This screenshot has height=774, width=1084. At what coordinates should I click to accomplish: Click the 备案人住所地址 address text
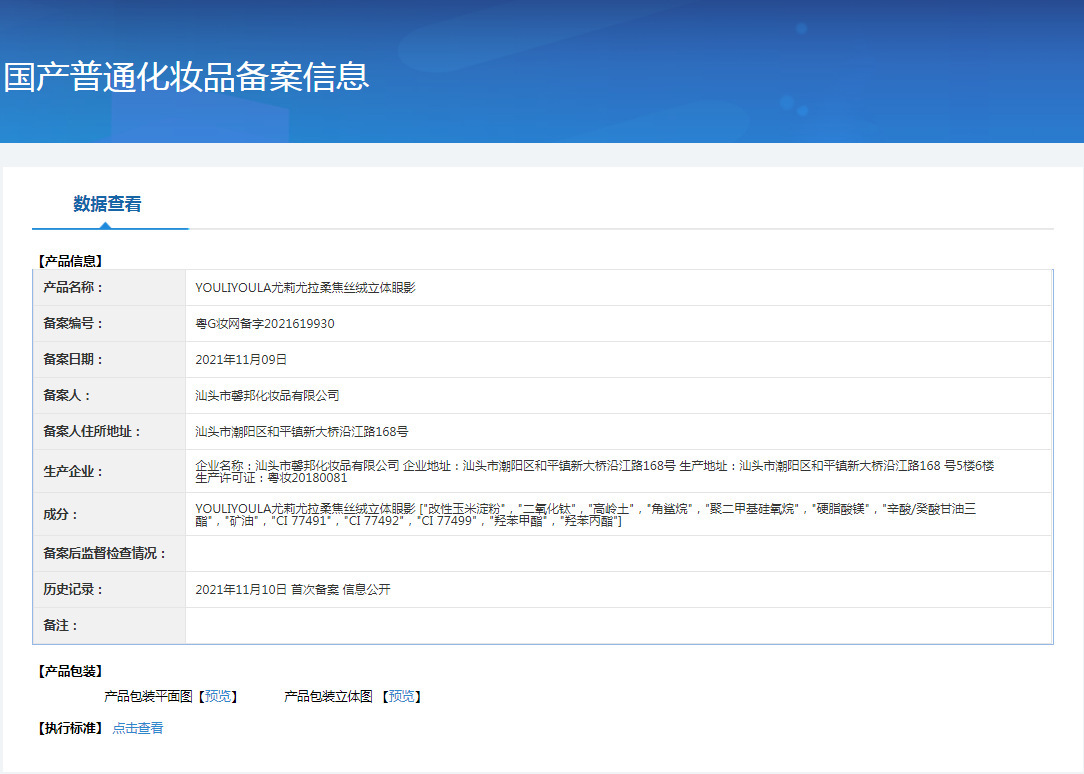[301, 431]
